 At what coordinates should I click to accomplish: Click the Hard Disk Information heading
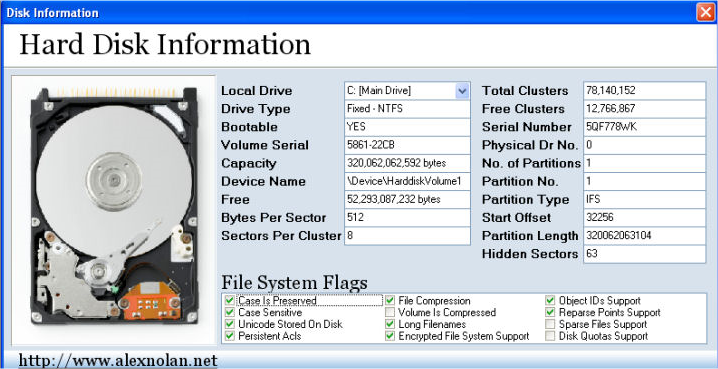tap(165, 45)
